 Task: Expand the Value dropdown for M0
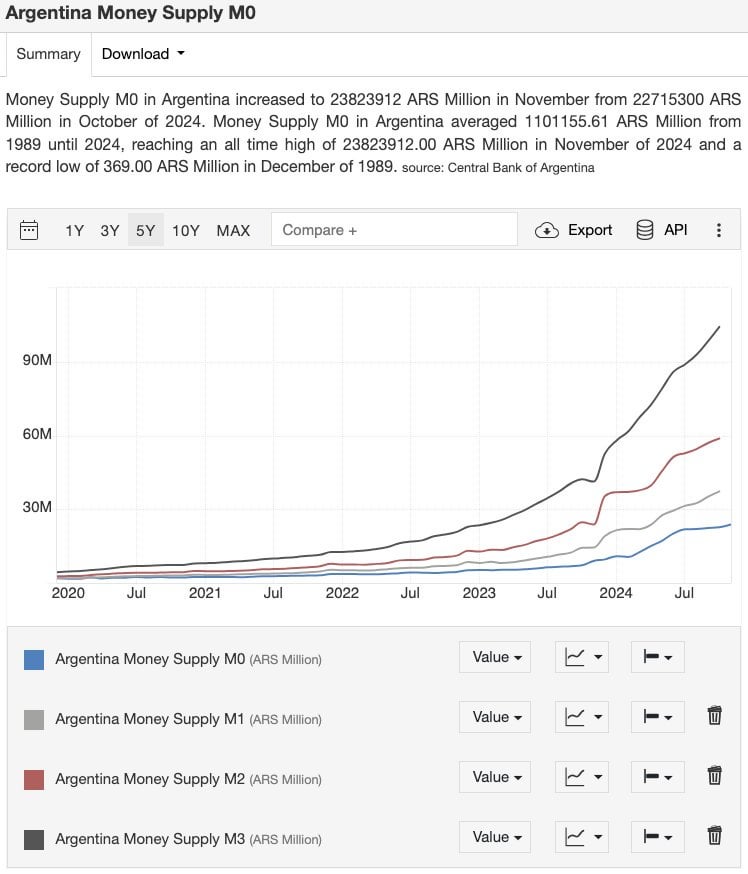495,657
